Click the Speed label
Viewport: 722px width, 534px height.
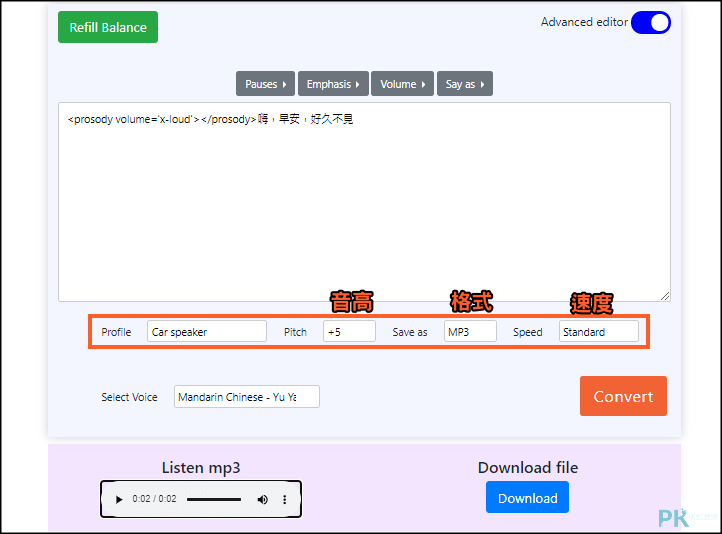528,332
